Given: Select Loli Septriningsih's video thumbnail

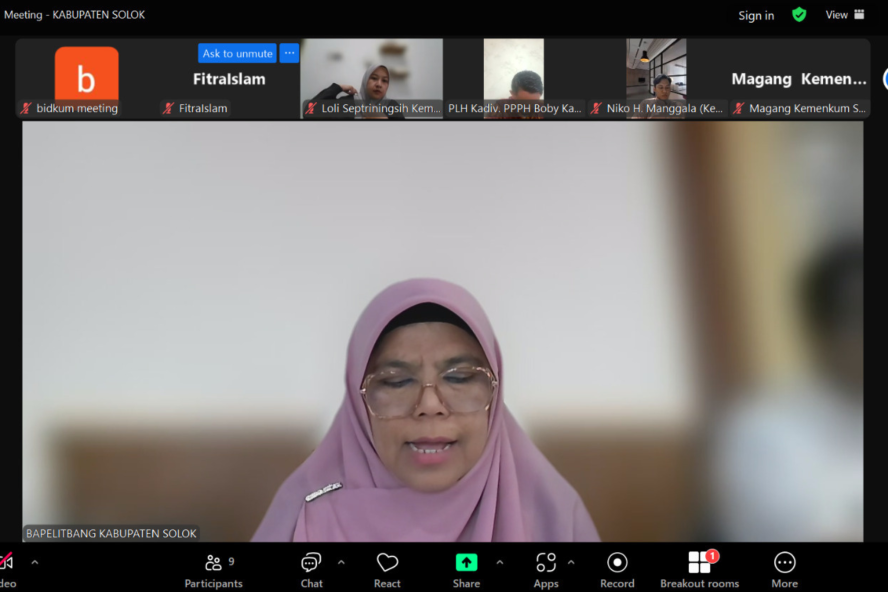Looking at the screenshot, I should coord(372,77).
